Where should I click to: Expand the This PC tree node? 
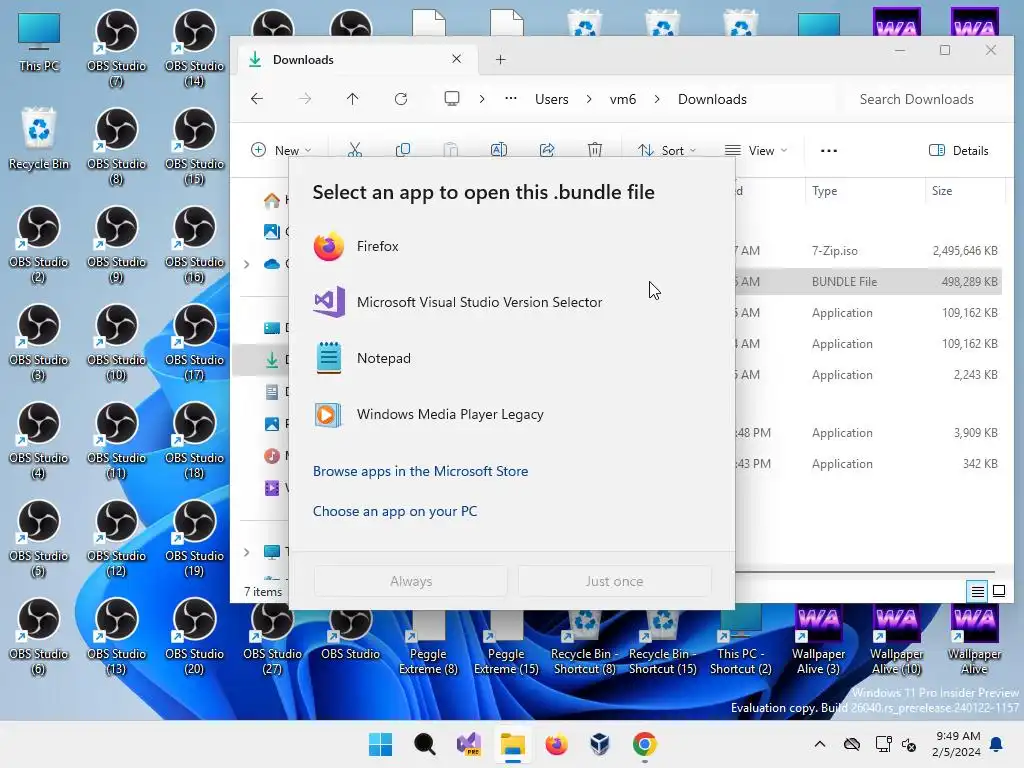246,552
